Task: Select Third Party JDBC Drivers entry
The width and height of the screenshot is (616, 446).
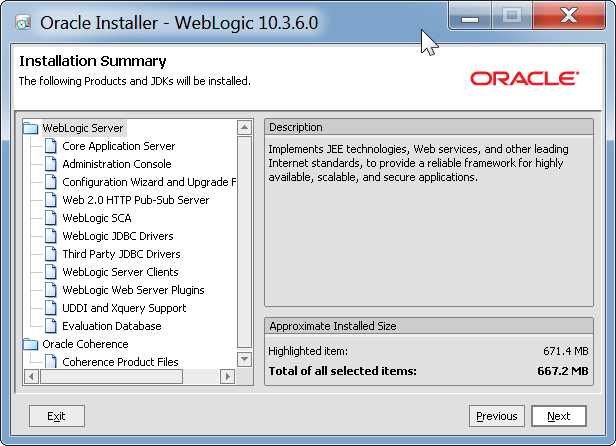Action: click(x=121, y=254)
